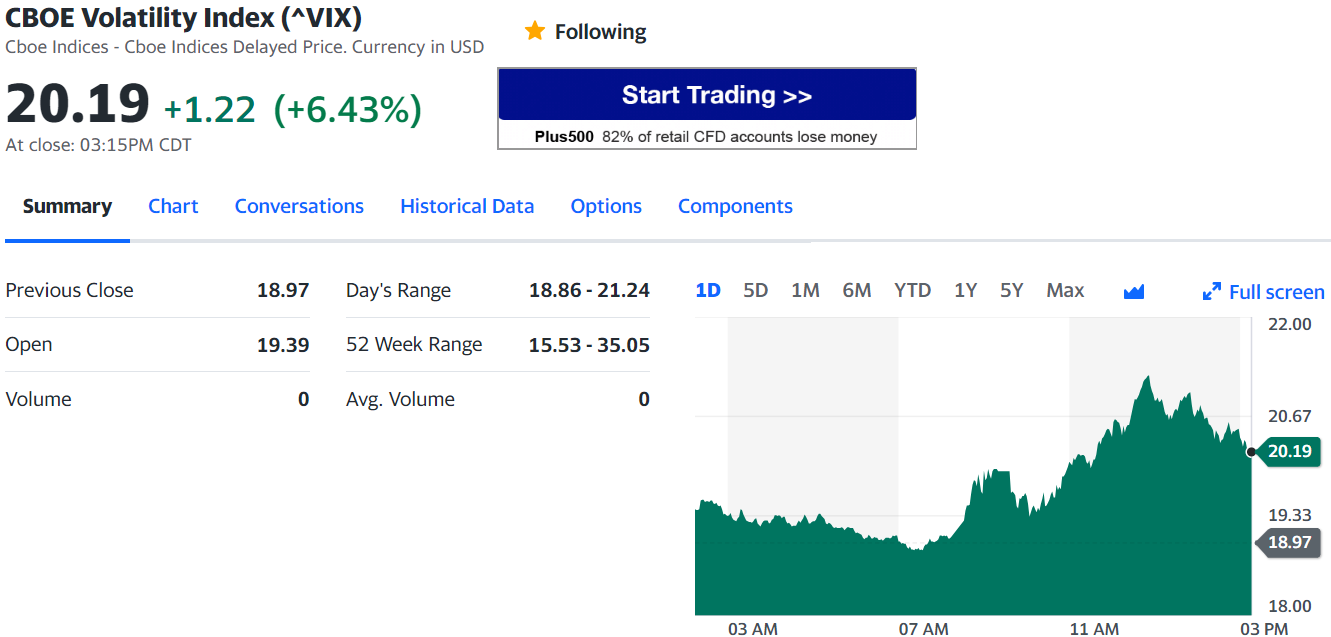Click the 19.33 y-axis label
This screenshot has height=637, width=1331.
pyautogui.click(x=1289, y=514)
